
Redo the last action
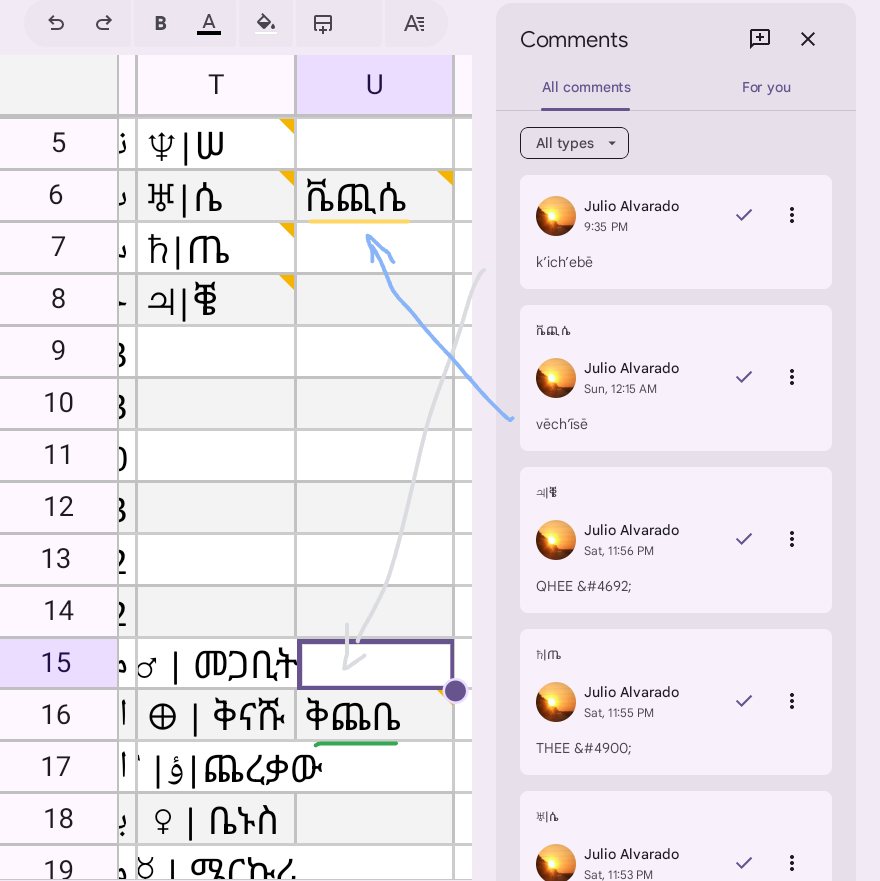click(x=103, y=24)
